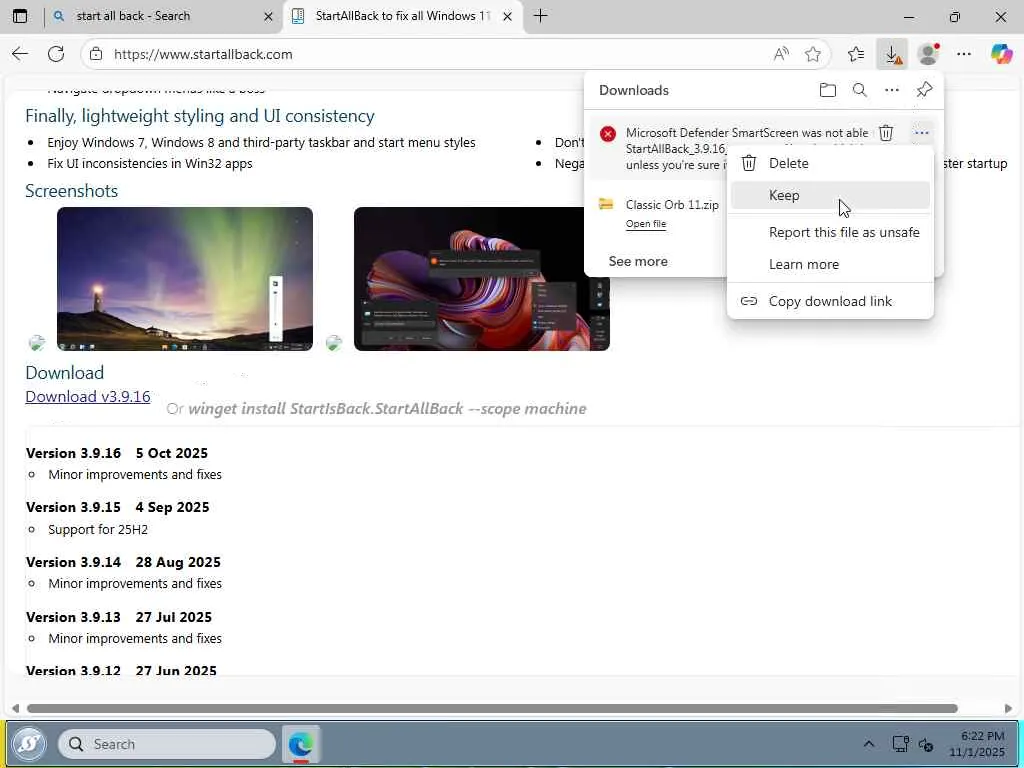Screen dimensions: 1024x768
Task: Click Version 3.9.13 27 Jul 2025 heading
Action: coord(119,617)
